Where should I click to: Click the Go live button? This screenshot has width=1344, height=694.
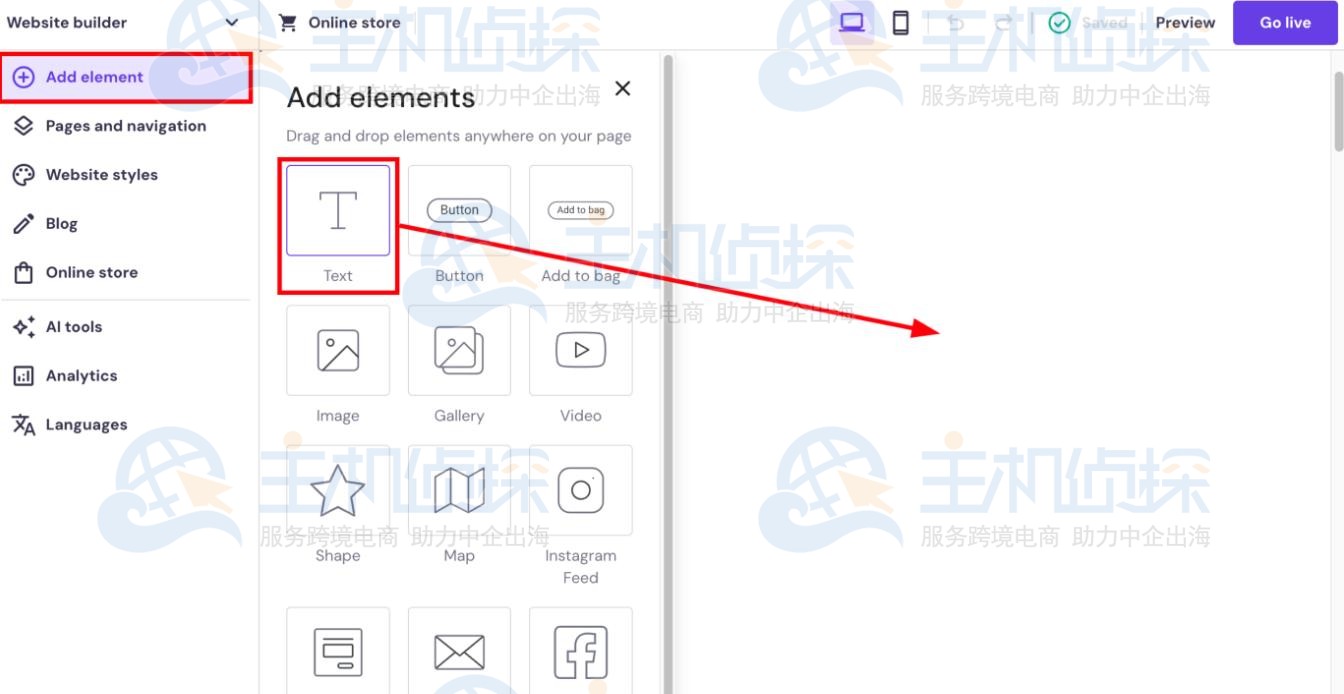point(1286,21)
